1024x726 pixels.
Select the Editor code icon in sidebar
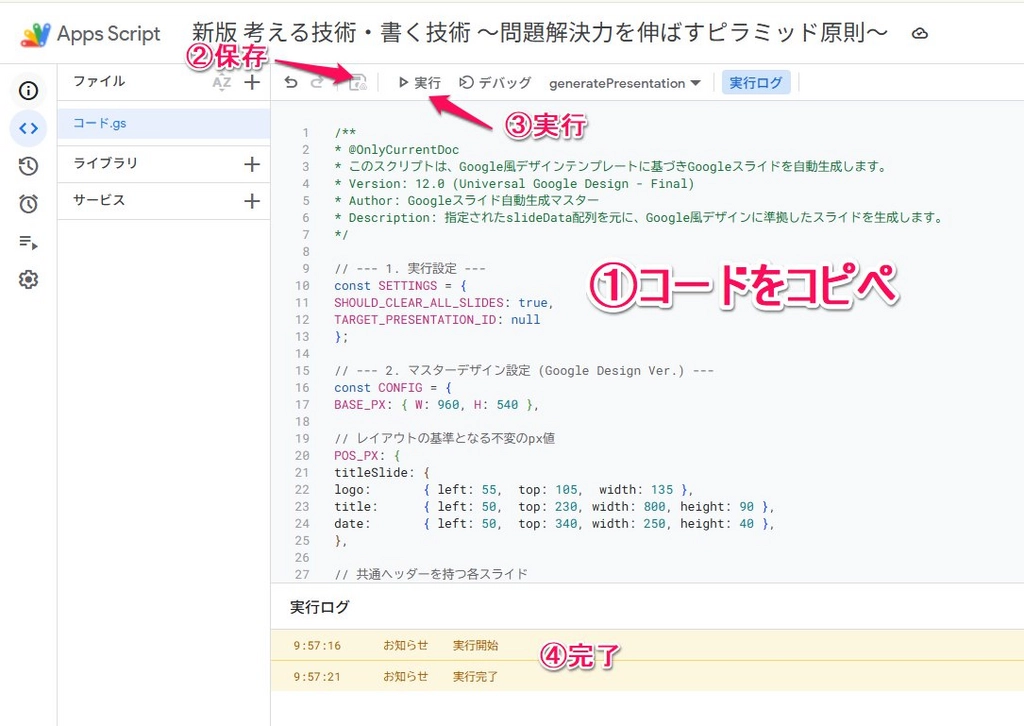(28, 129)
